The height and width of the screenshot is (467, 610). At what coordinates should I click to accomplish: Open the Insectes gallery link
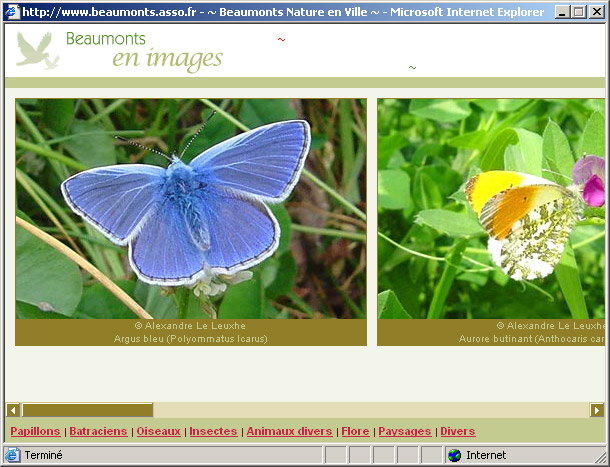[213, 431]
